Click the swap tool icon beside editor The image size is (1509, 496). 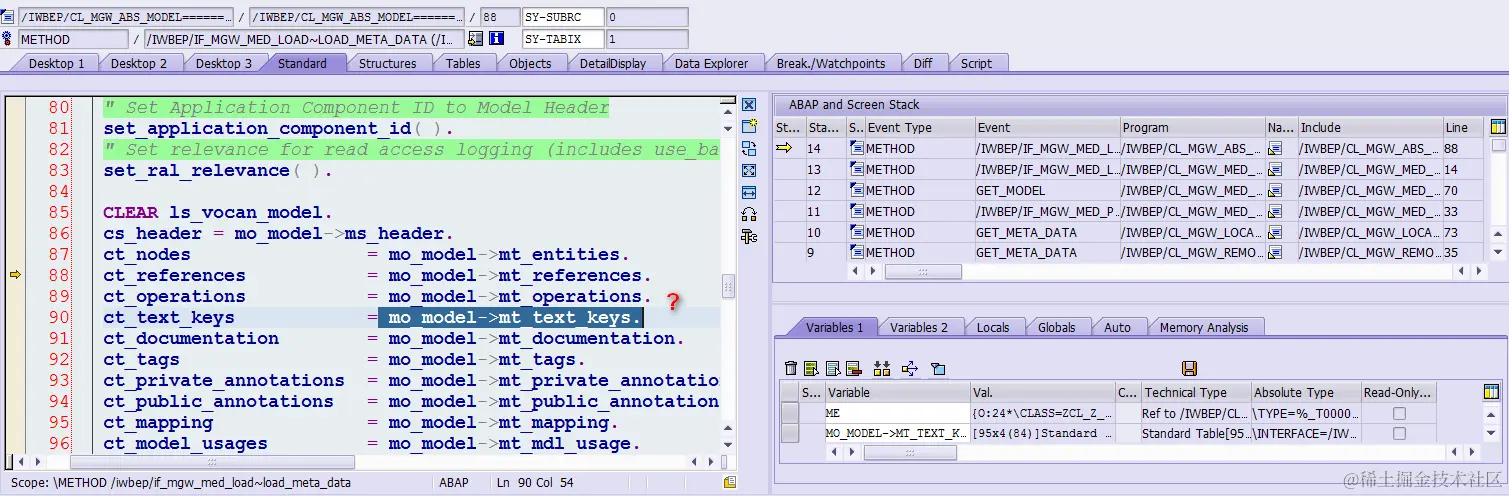click(x=748, y=148)
